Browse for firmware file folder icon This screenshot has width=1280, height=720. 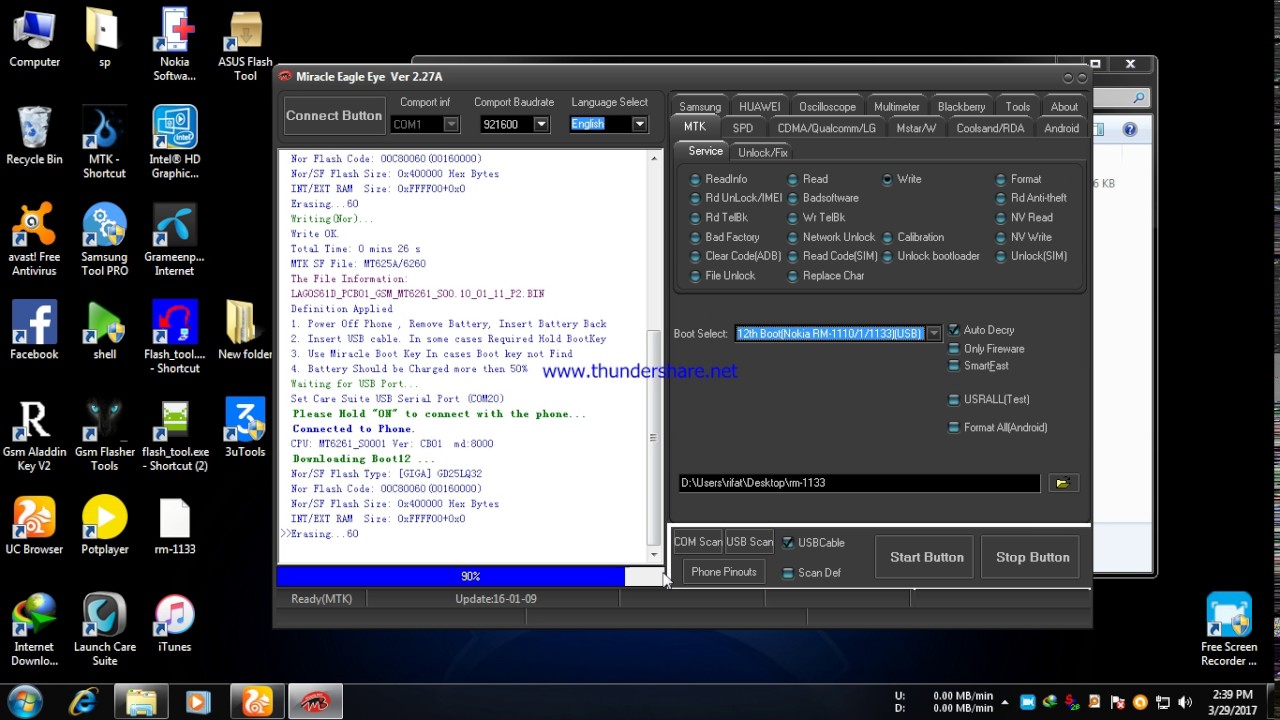click(x=1062, y=483)
